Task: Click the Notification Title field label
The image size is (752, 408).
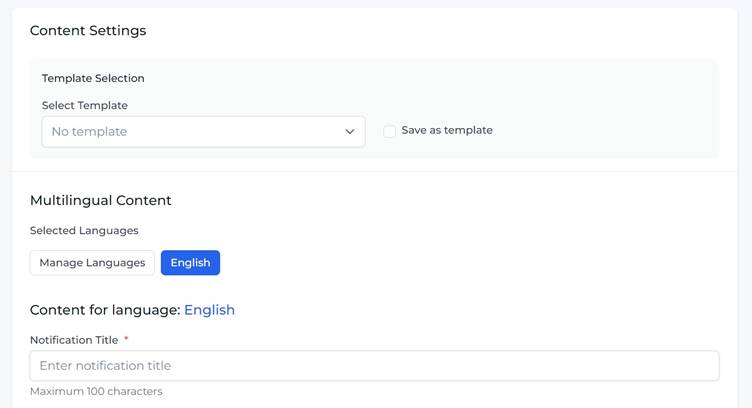Action: 74,340
